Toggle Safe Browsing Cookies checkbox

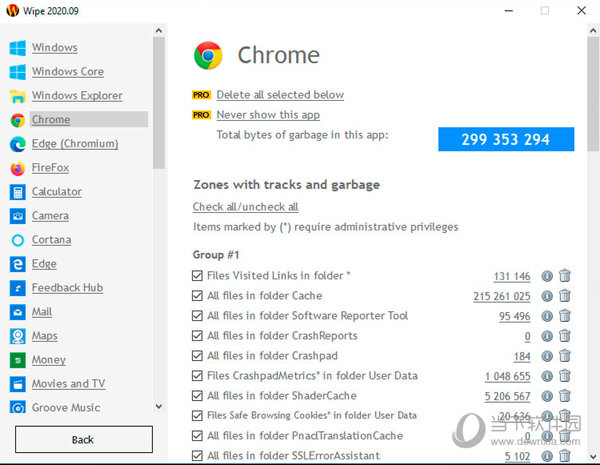(197, 416)
